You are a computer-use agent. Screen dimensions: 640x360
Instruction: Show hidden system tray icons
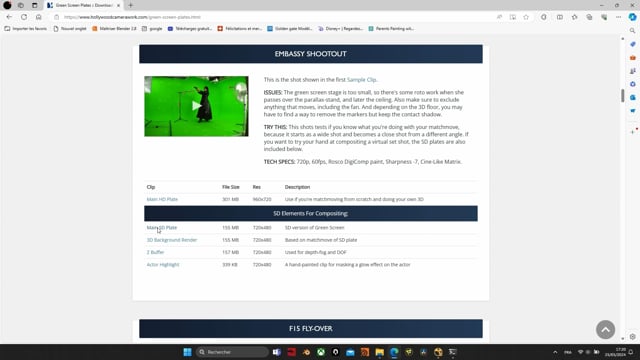click(555, 352)
